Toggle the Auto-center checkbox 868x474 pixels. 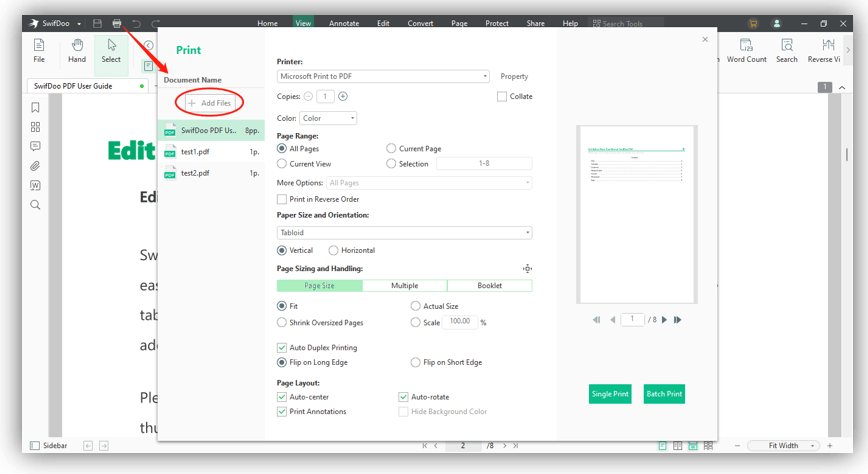(x=282, y=397)
